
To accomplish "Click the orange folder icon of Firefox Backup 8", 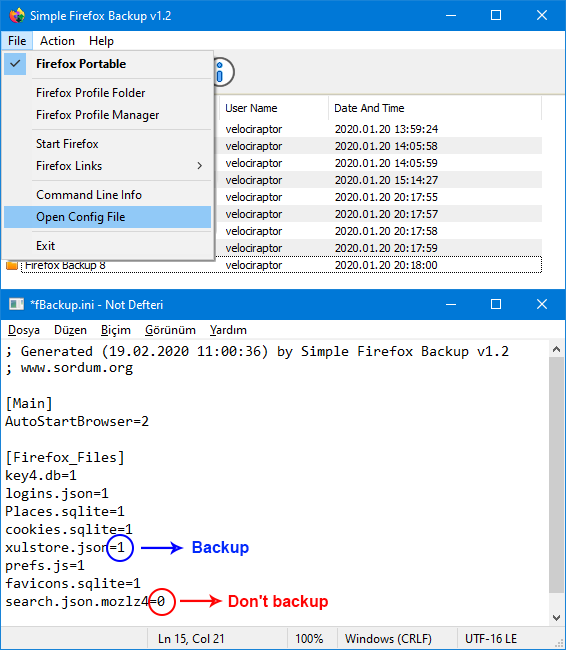I will pyautogui.click(x=12, y=265).
